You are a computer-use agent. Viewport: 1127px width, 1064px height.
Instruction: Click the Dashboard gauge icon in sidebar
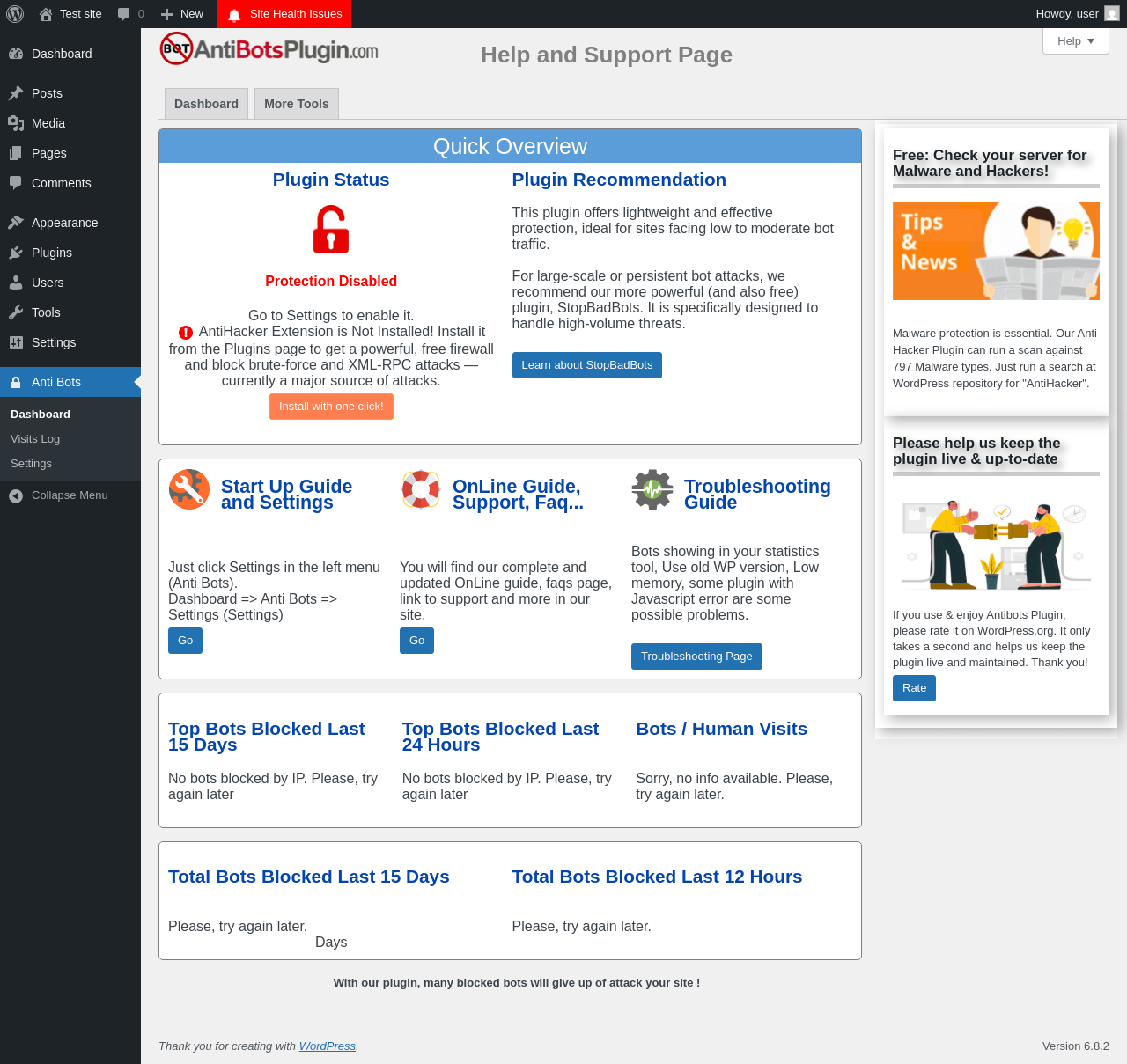point(16,54)
